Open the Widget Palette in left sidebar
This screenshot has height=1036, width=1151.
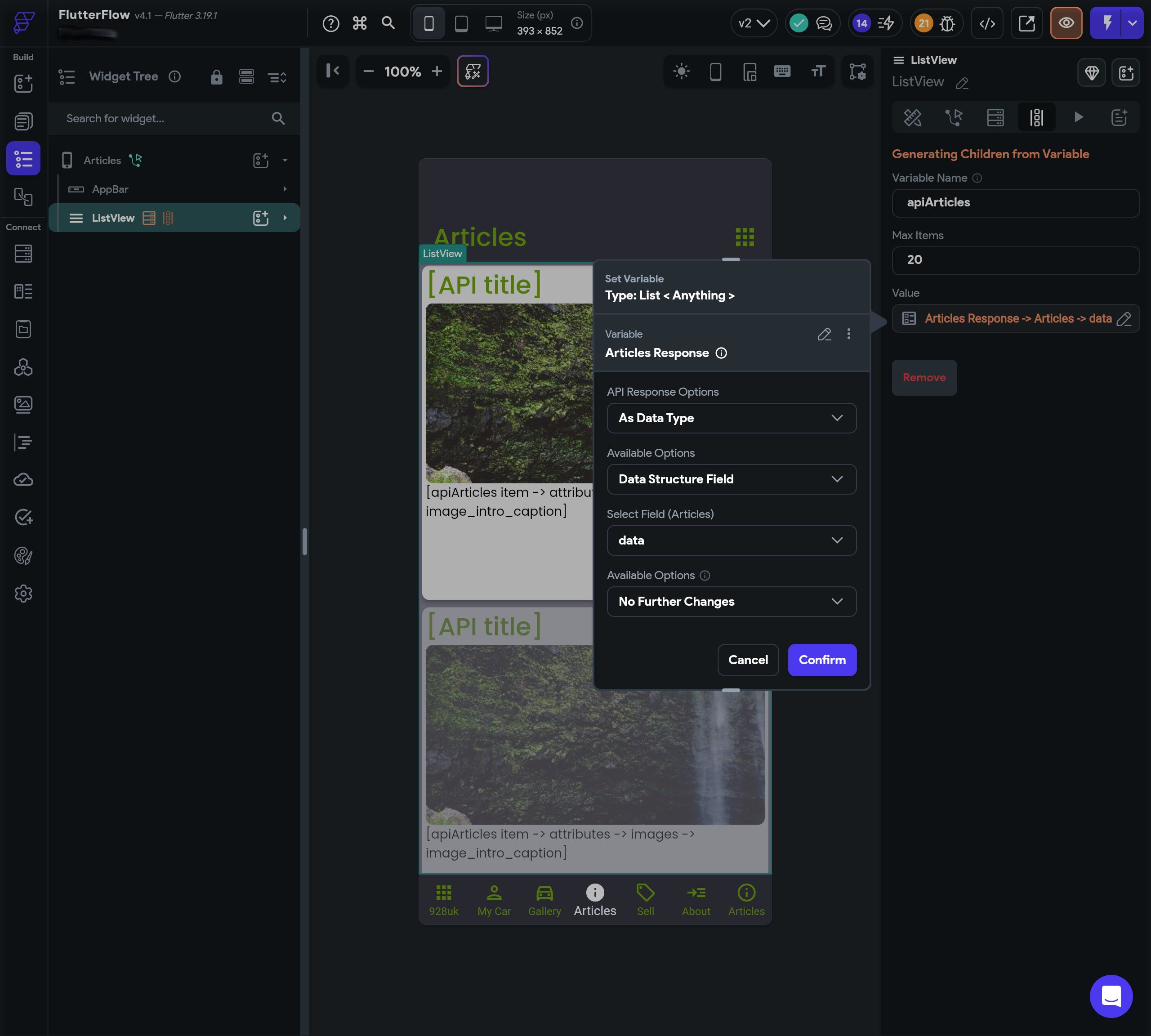23,84
